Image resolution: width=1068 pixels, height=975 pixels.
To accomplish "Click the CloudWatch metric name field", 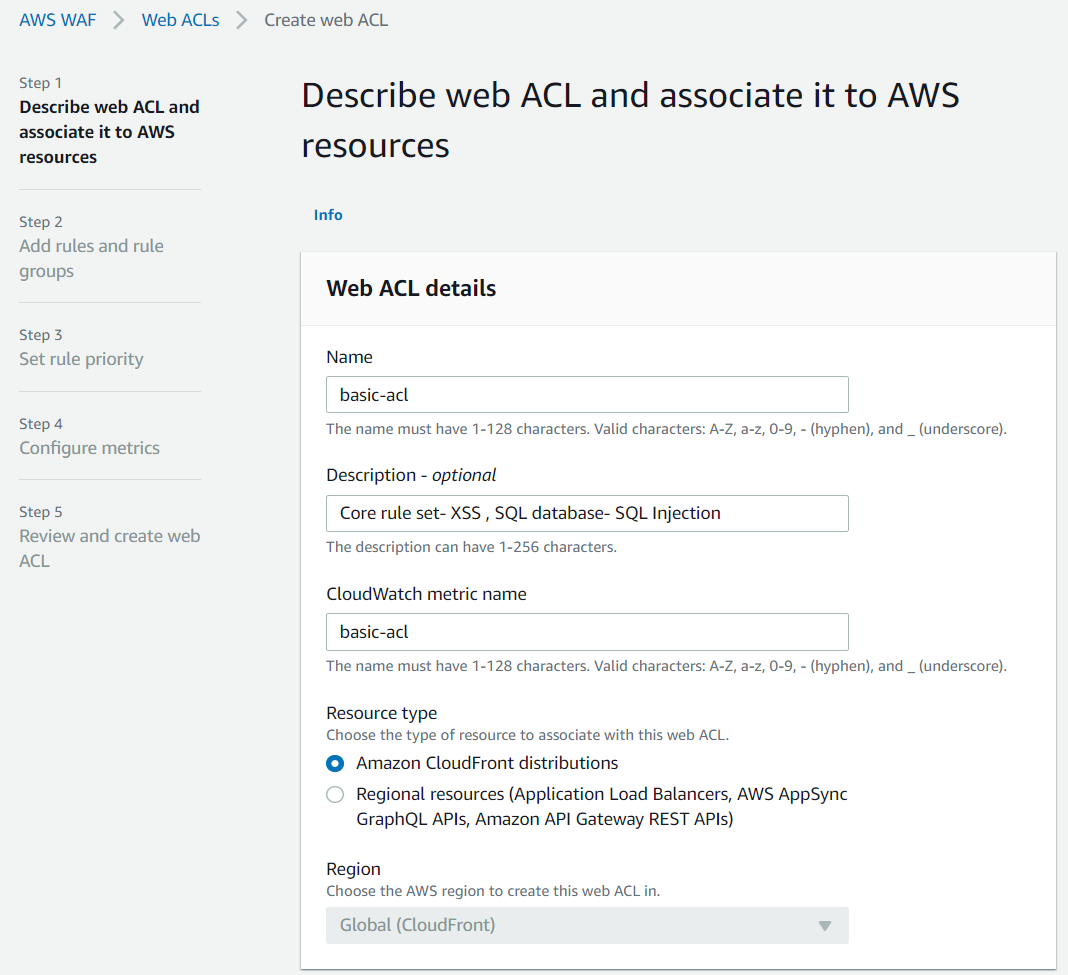I will tap(587, 632).
